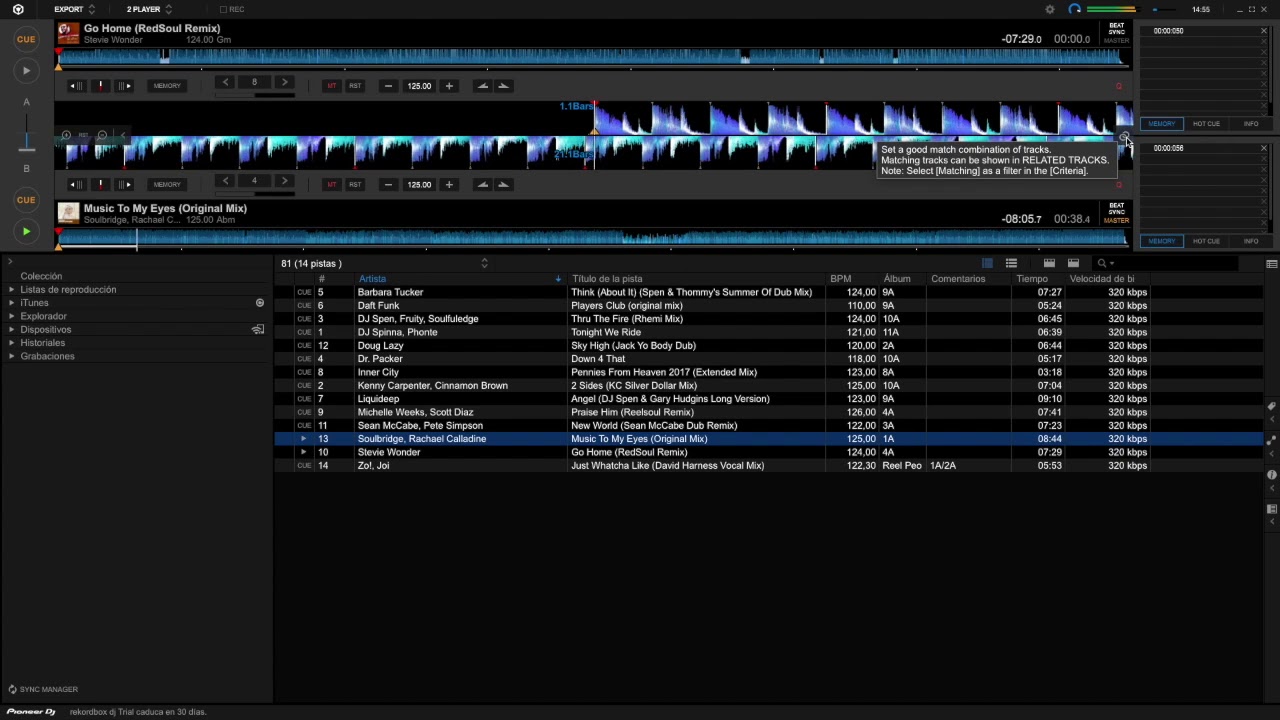The height and width of the screenshot is (720, 1280).
Task: Jump to next cue on deck B
Action: click(x=125, y=185)
